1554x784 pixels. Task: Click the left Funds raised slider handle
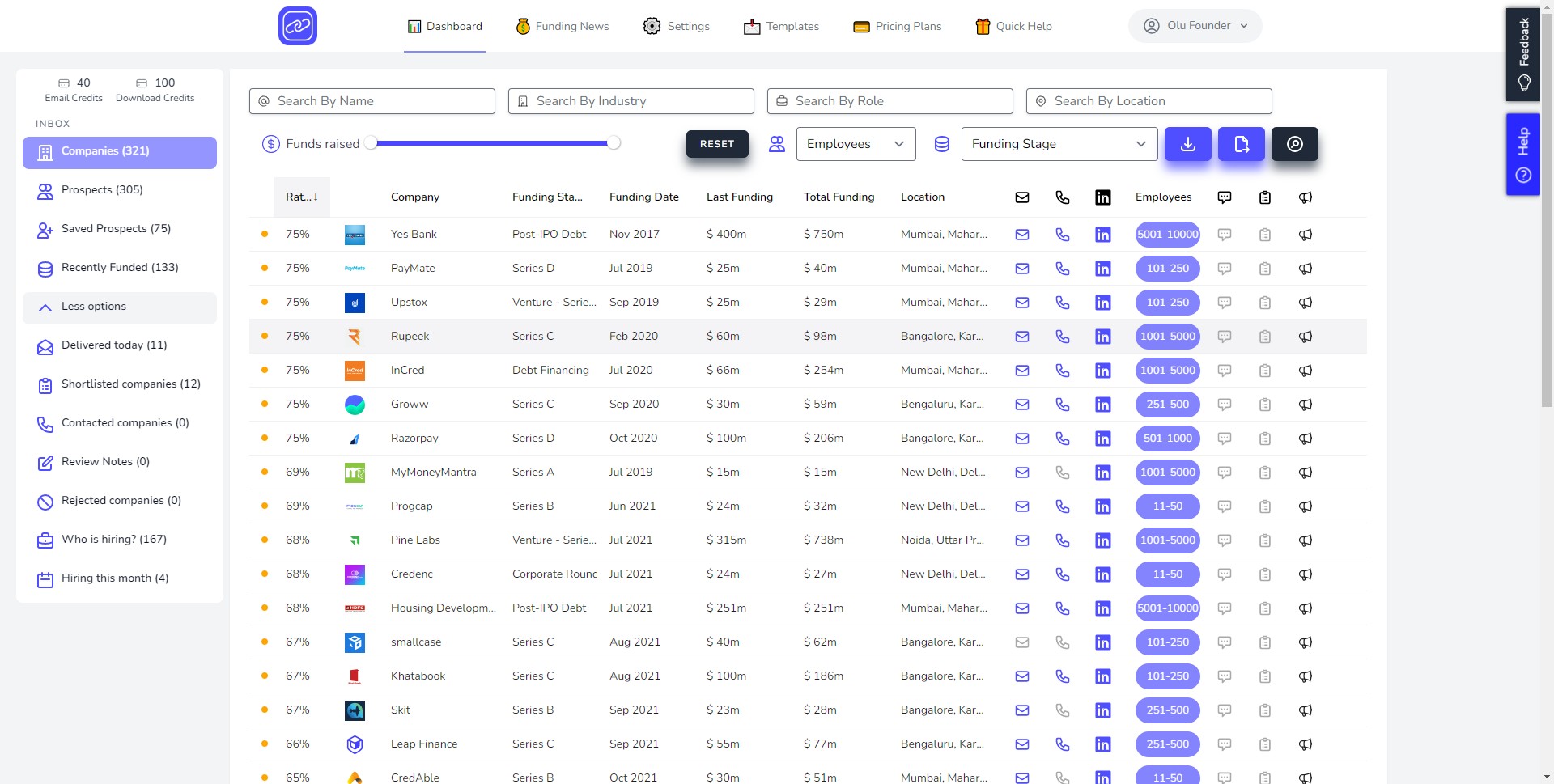coord(371,143)
